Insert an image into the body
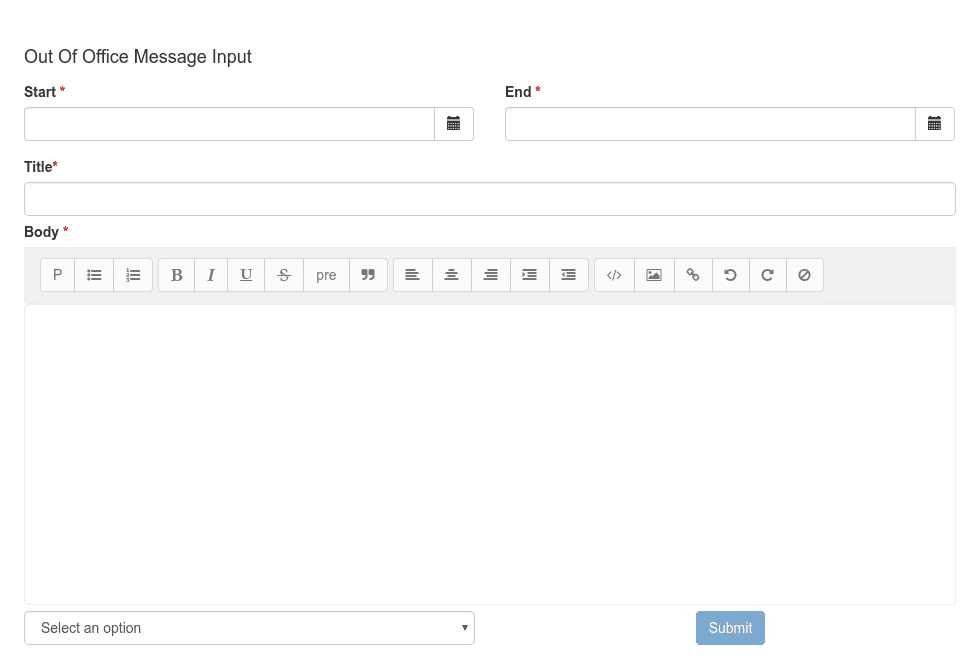The width and height of the screenshot is (967, 661). pyautogui.click(x=653, y=275)
